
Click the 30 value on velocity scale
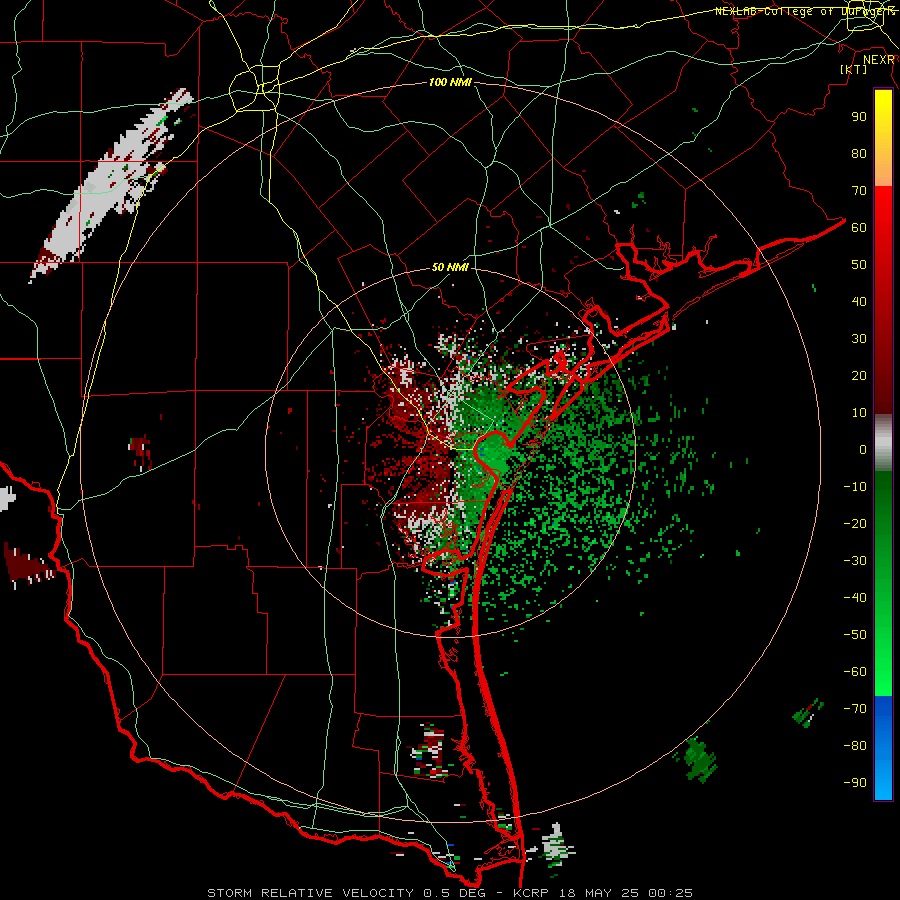point(859,339)
